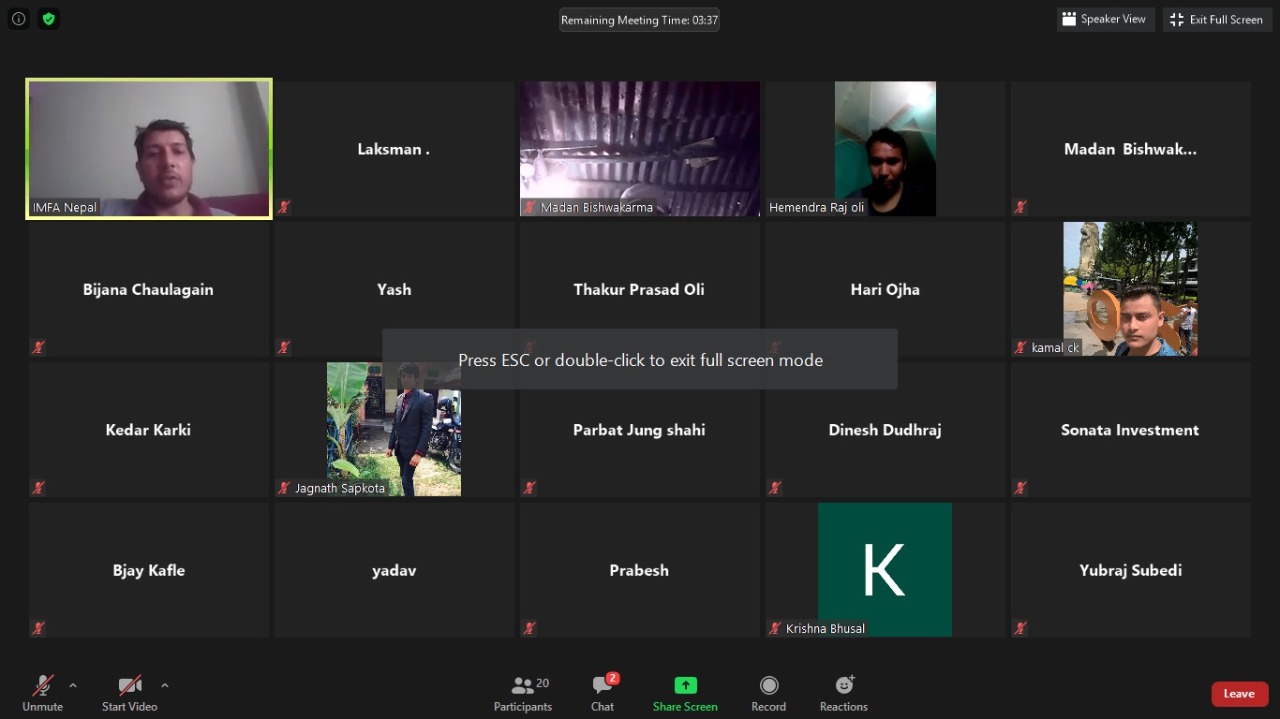Select the Sonata Investment tile

click(x=1130, y=429)
